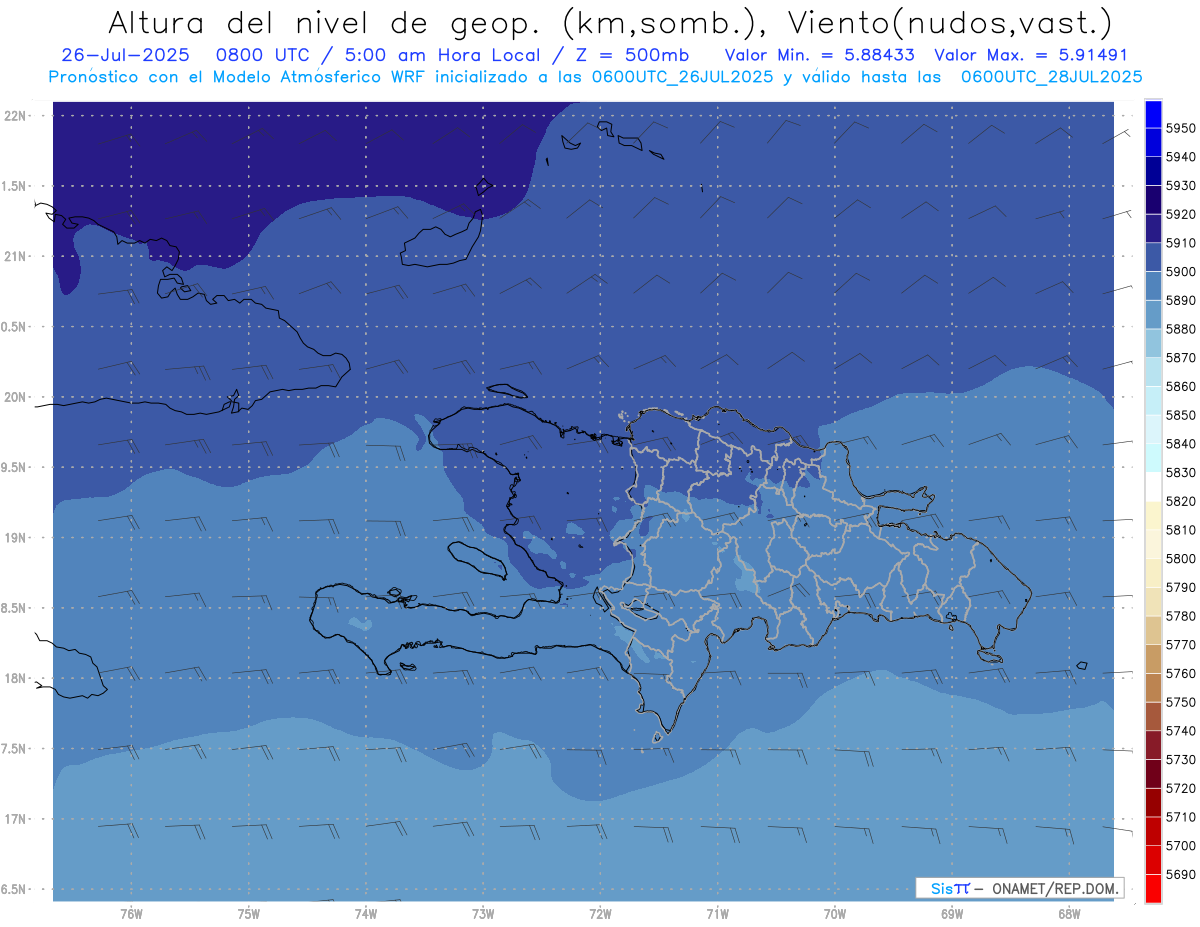Pick the legend swatch between 5900 and 5910
Screen dimensions: 1200x927
[x=1153, y=257]
